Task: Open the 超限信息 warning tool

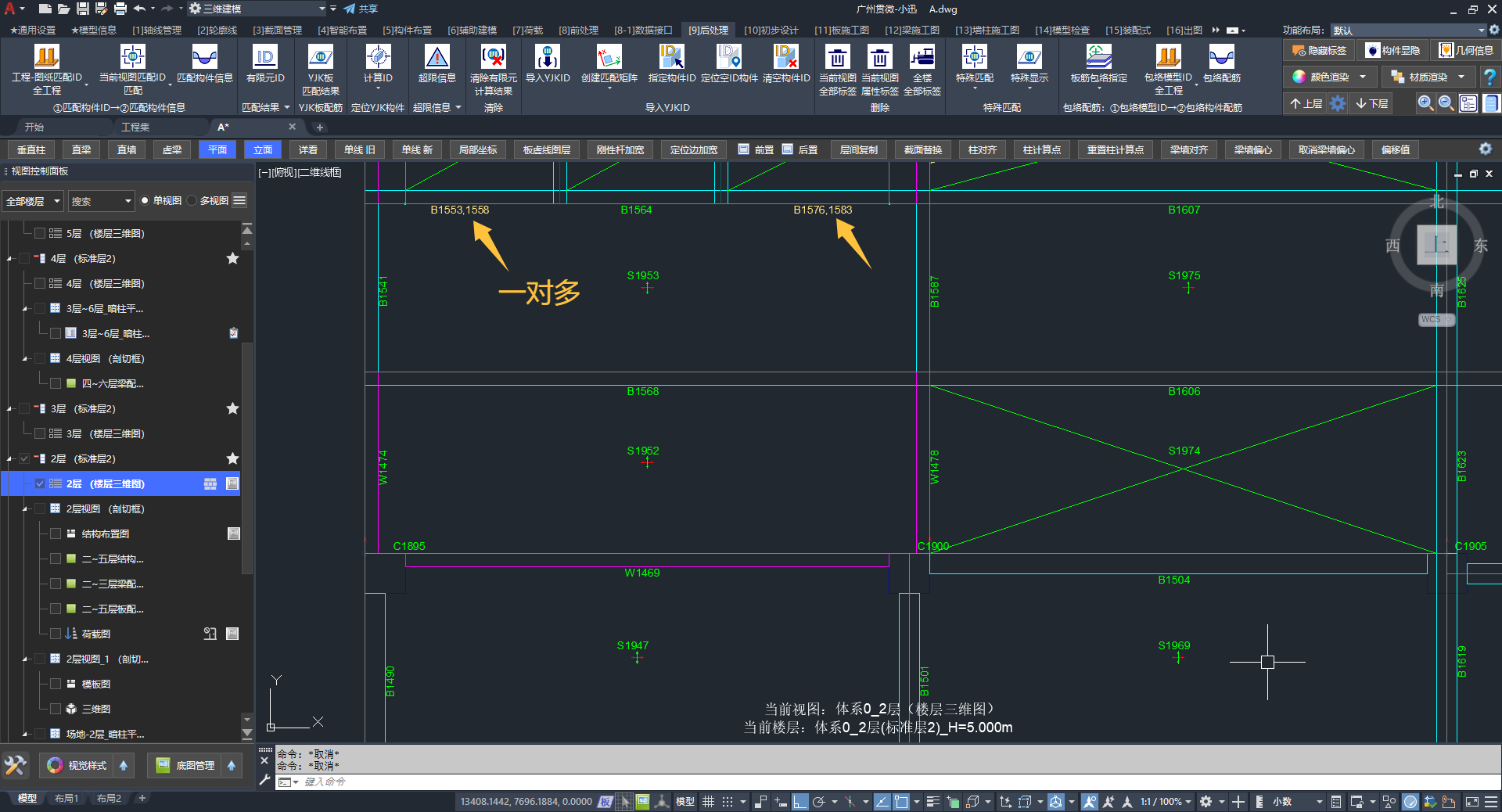Action: click(437, 56)
